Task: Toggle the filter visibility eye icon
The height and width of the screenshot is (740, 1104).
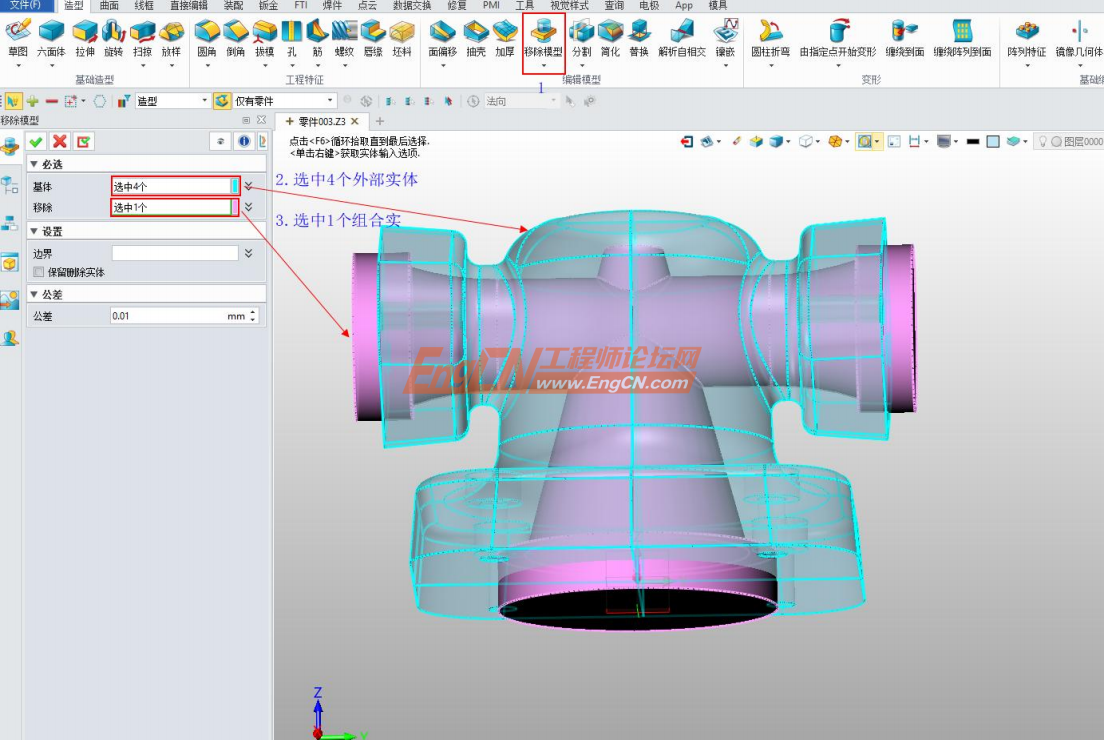Action: (220, 142)
